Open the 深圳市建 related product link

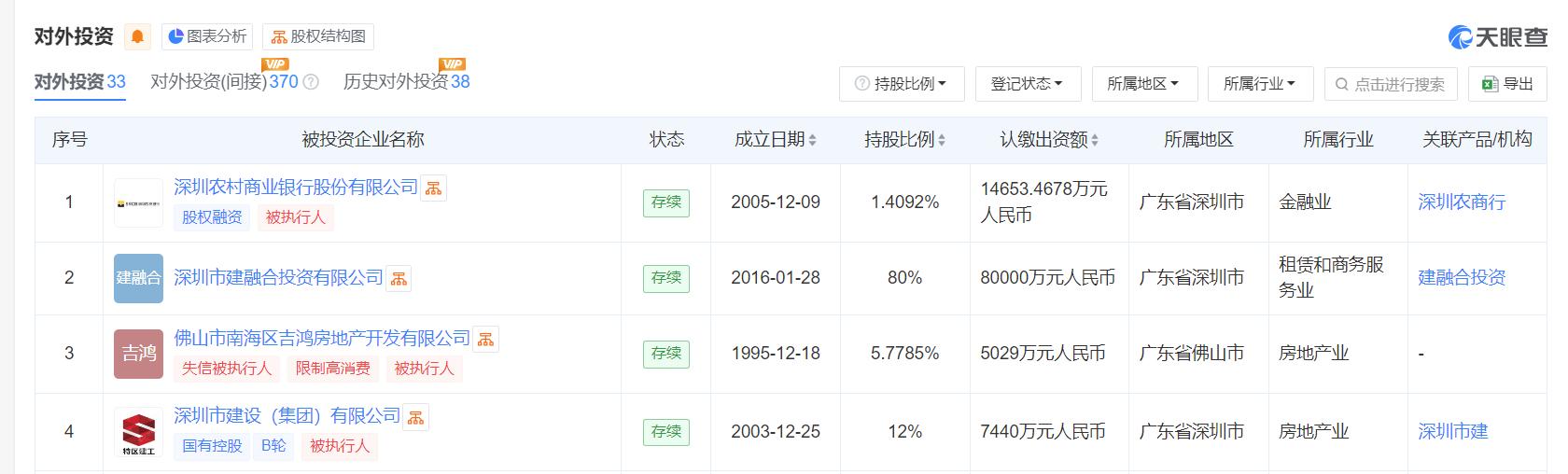(1453, 431)
